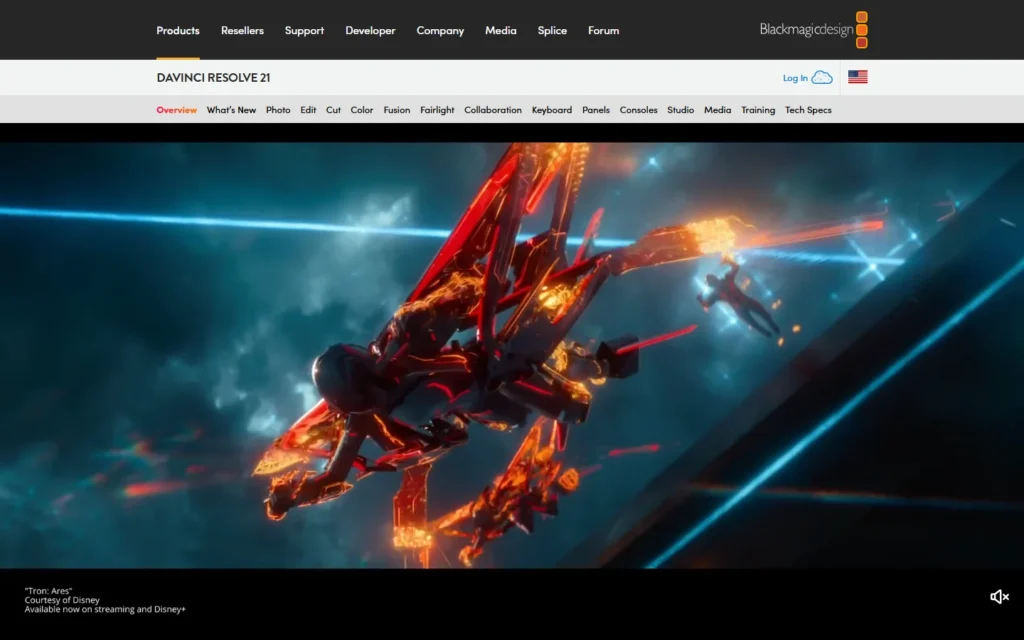This screenshot has height=640, width=1024.
Task: Open the Keyboard tab
Action: coord(552,110)
